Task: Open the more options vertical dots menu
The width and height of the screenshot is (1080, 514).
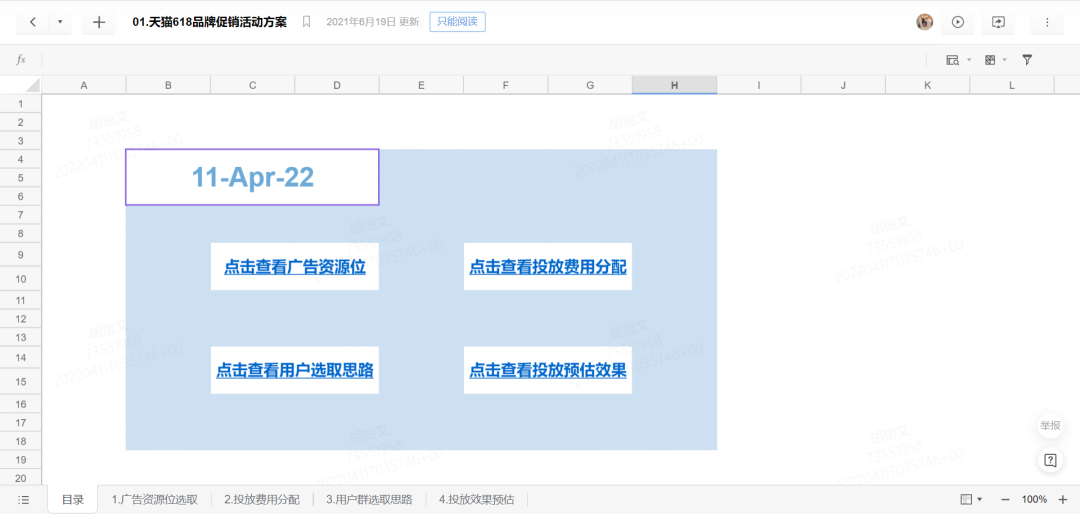Action: 1047,22
